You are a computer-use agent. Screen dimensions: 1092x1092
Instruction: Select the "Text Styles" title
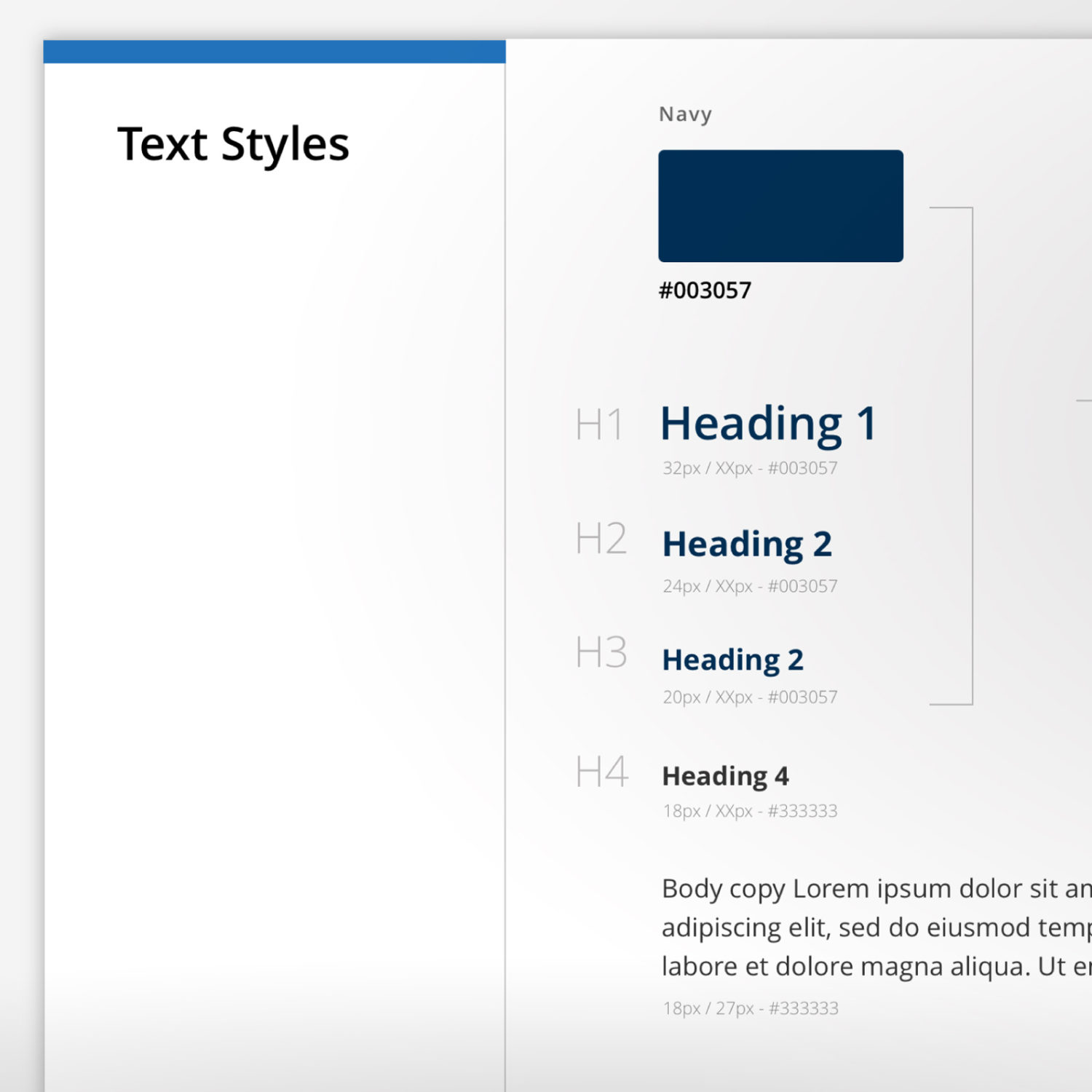(x=233, y=144)
